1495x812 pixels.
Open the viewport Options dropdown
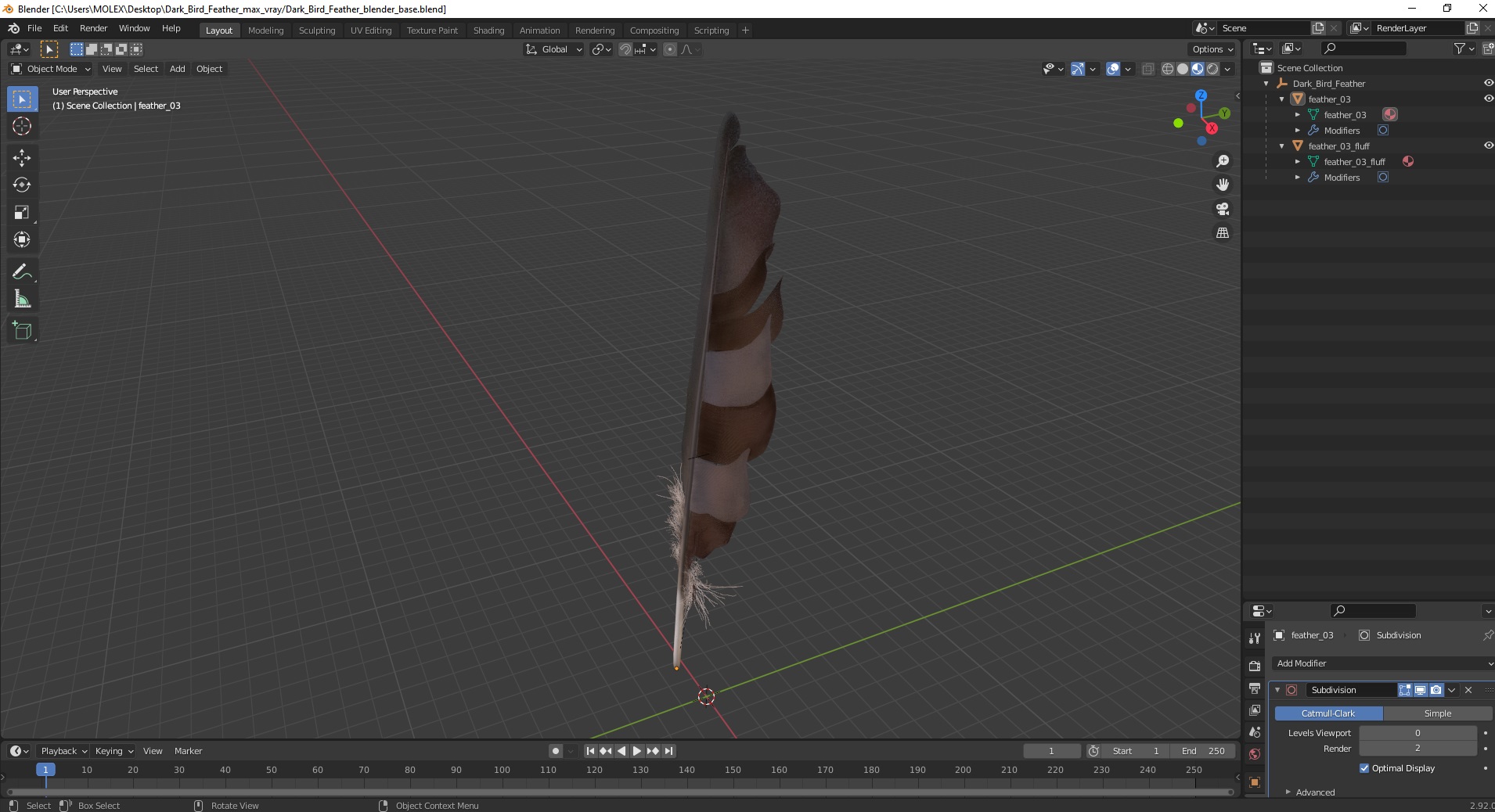pyautogui.click(x=1212, y=49)
